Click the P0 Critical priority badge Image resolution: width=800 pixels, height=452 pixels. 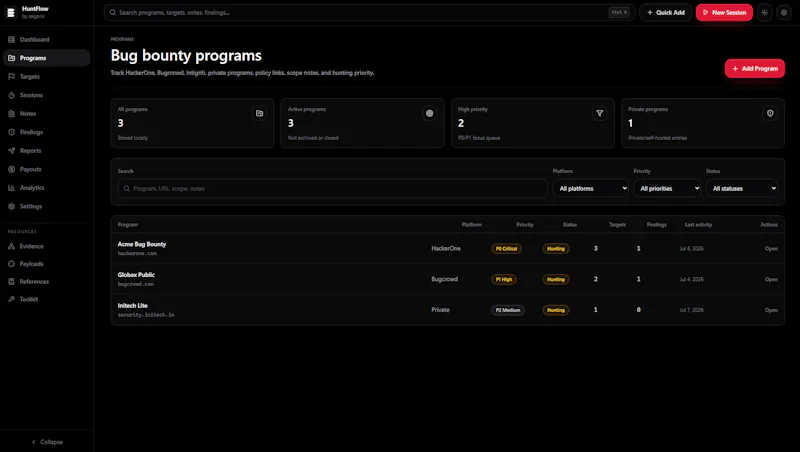[x=506, y=248]
